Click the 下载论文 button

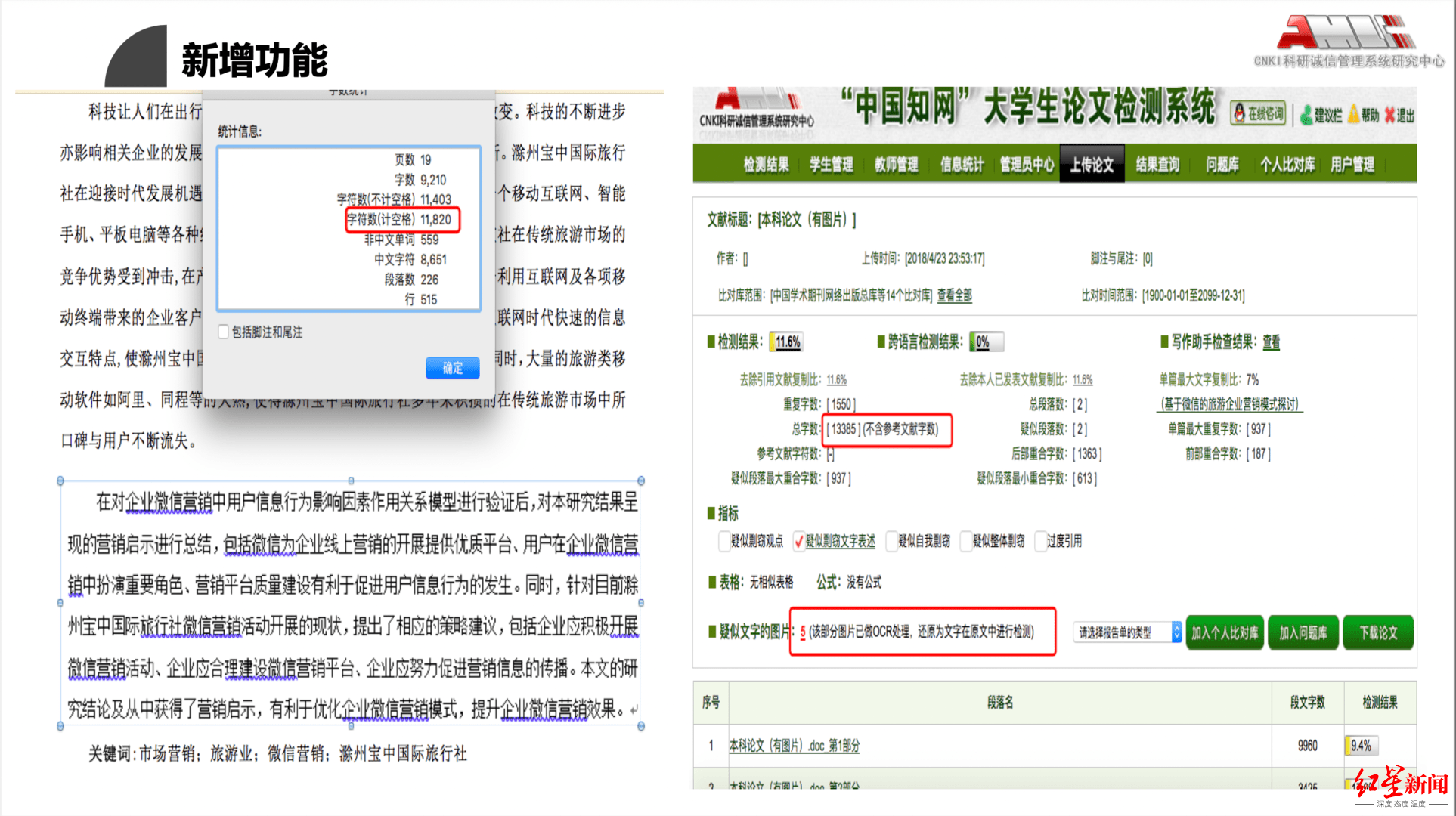tap(1378, 632)
